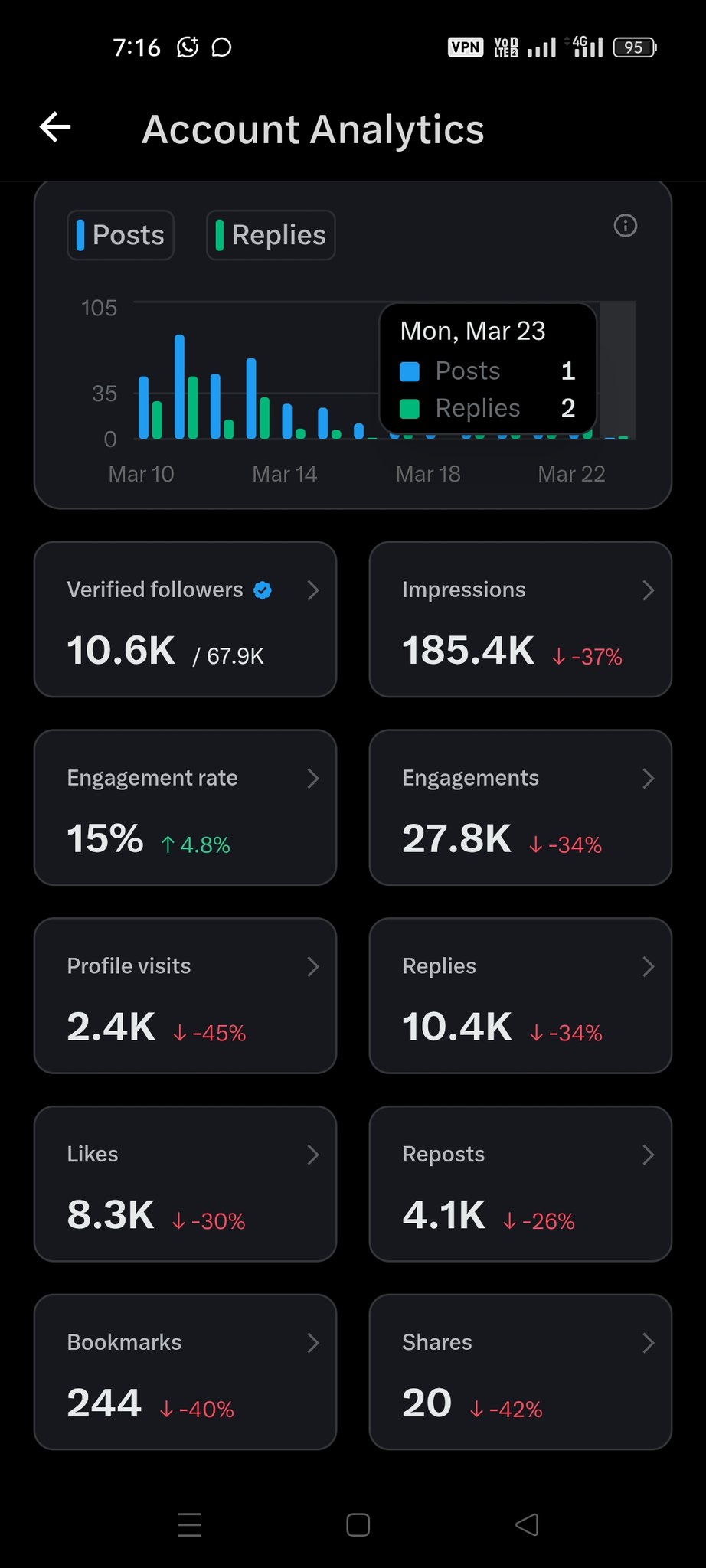Tap the battery indicator in status bar
The height and width of the screenshot is (1568, 706).
pyautogui.click(x=635, y=47)
